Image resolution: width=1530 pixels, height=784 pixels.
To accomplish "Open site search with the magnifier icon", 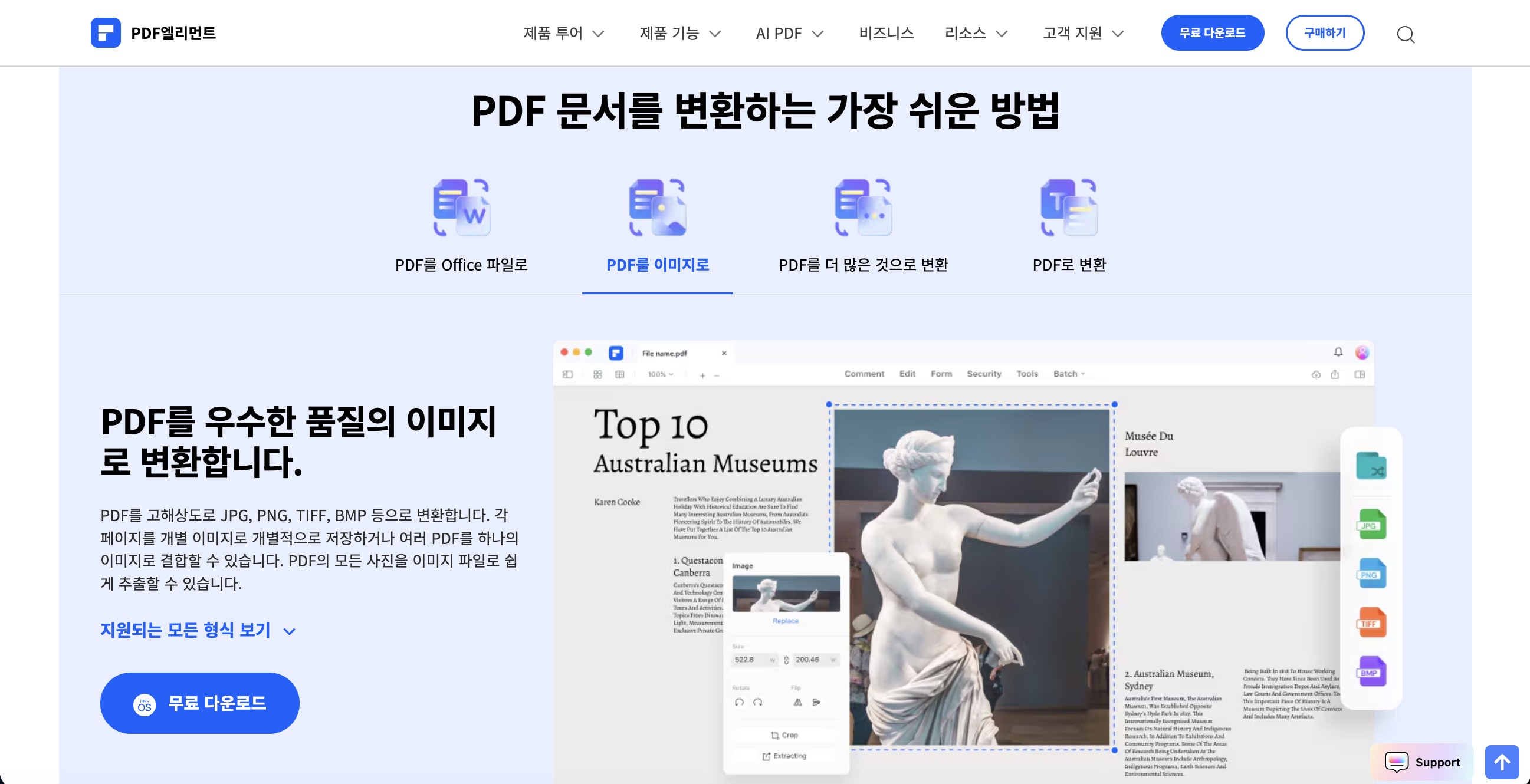I will [1406, 34].
